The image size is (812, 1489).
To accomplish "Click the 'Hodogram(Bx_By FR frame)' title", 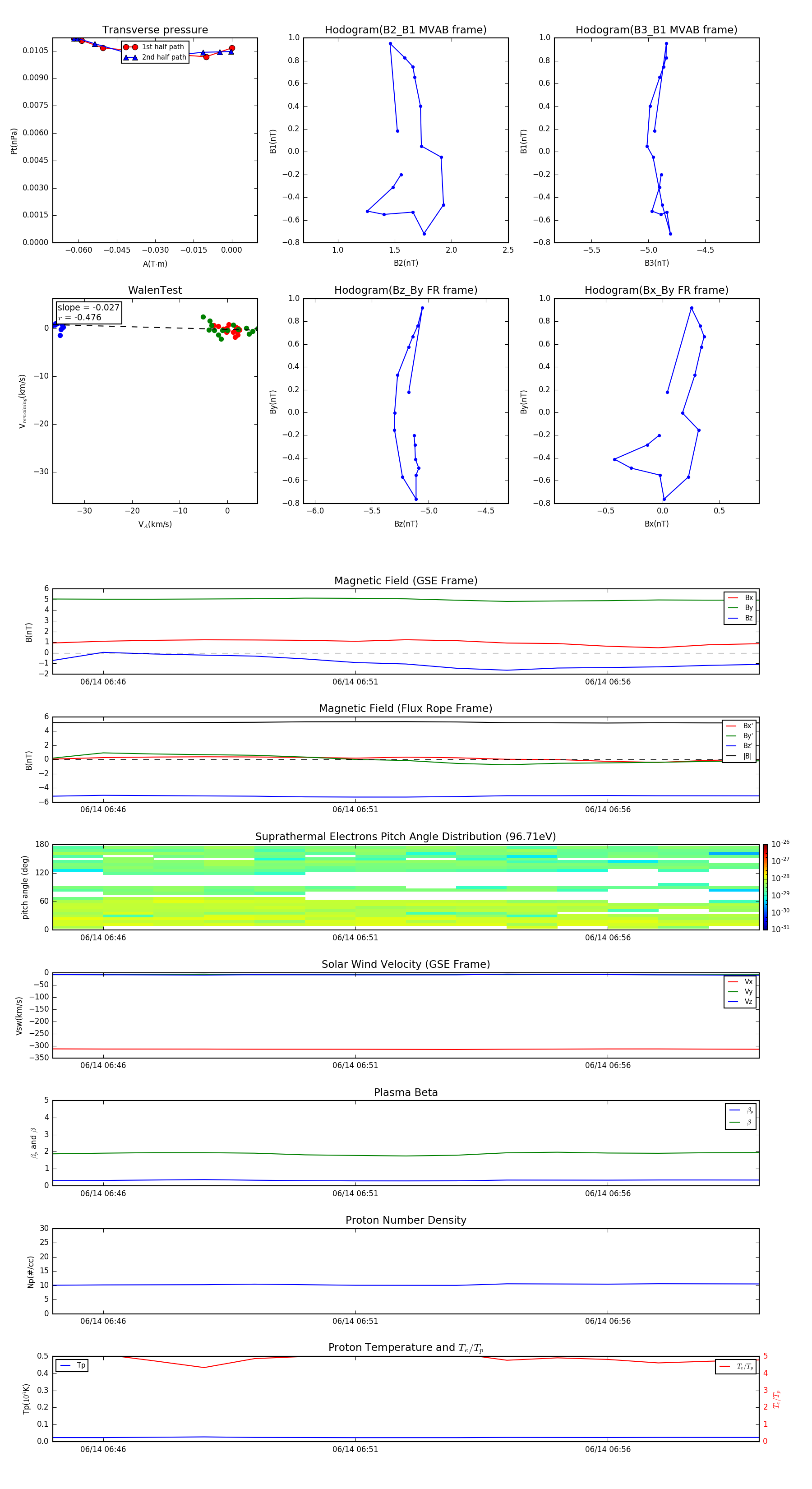I will pyautogui.click(x=656, y=290).
